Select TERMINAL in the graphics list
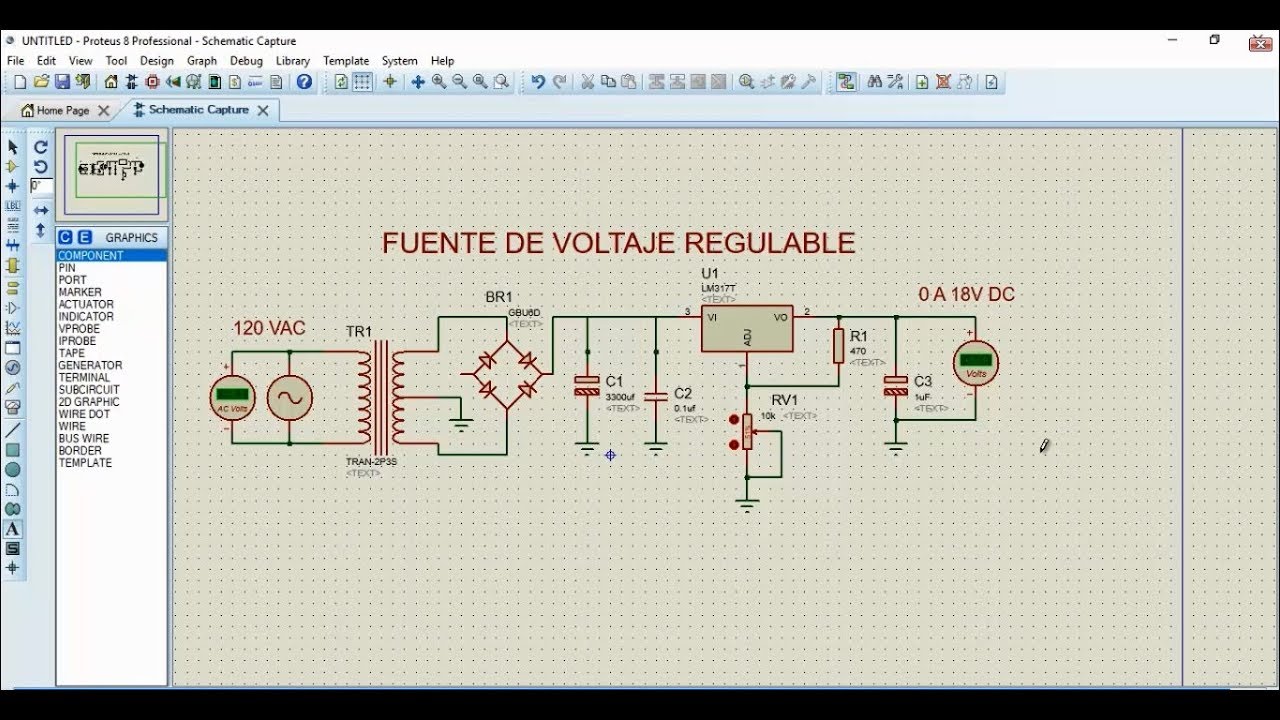The width and height of the screenshot is (1280, 720). tap(111, 377)
